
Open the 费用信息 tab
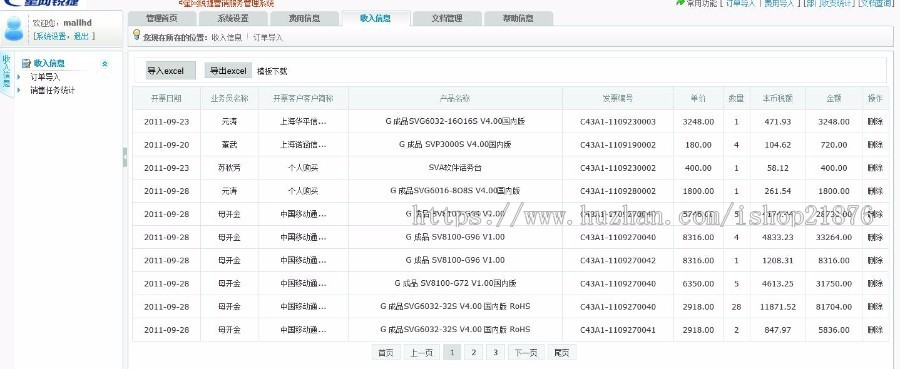click(304, 18)
